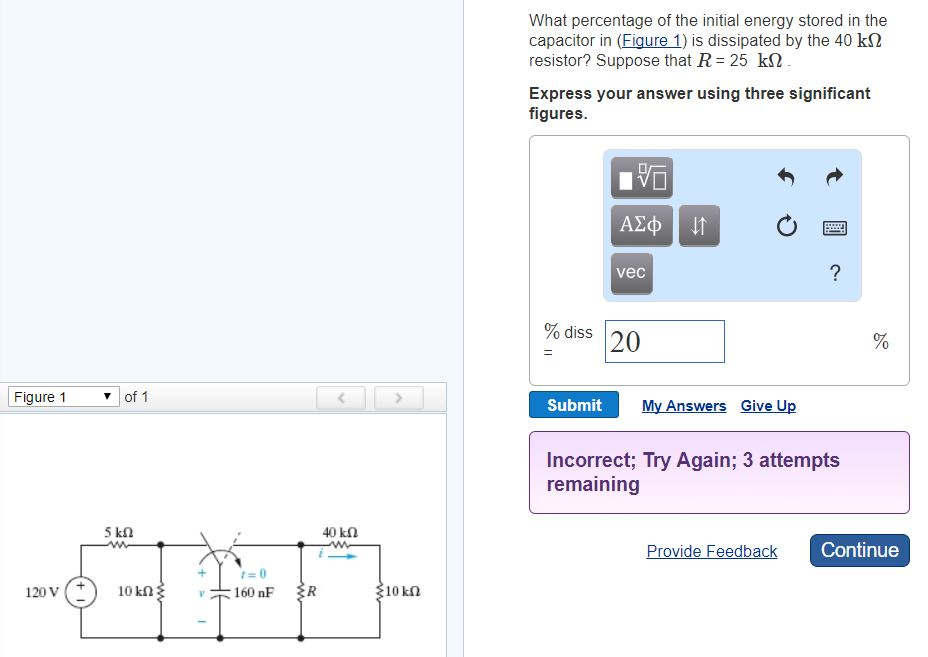Click the previous figure arrow
This screenshot has width=928, height=657.
tap(341, 397)
